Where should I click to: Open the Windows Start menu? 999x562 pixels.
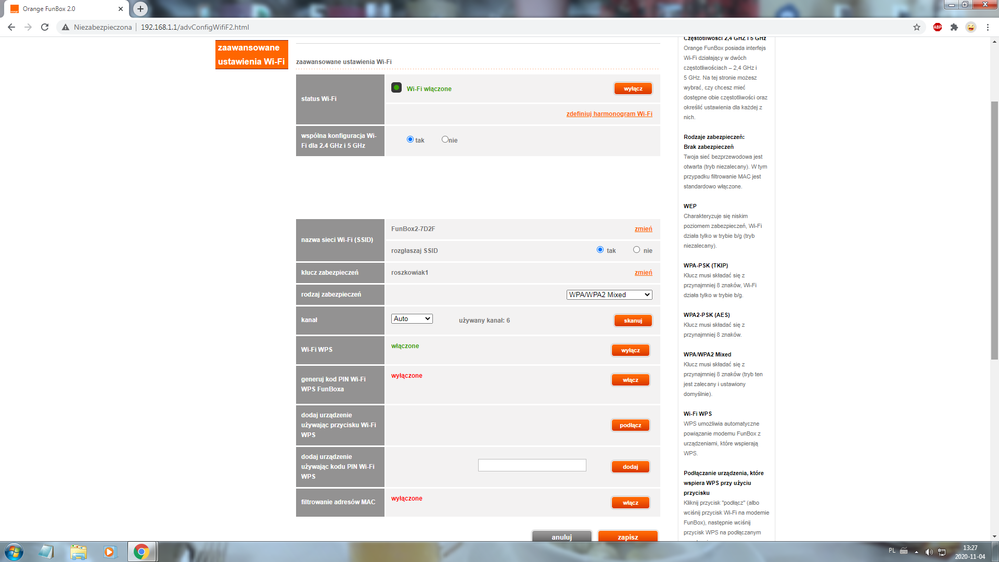(x=13, y=552)
